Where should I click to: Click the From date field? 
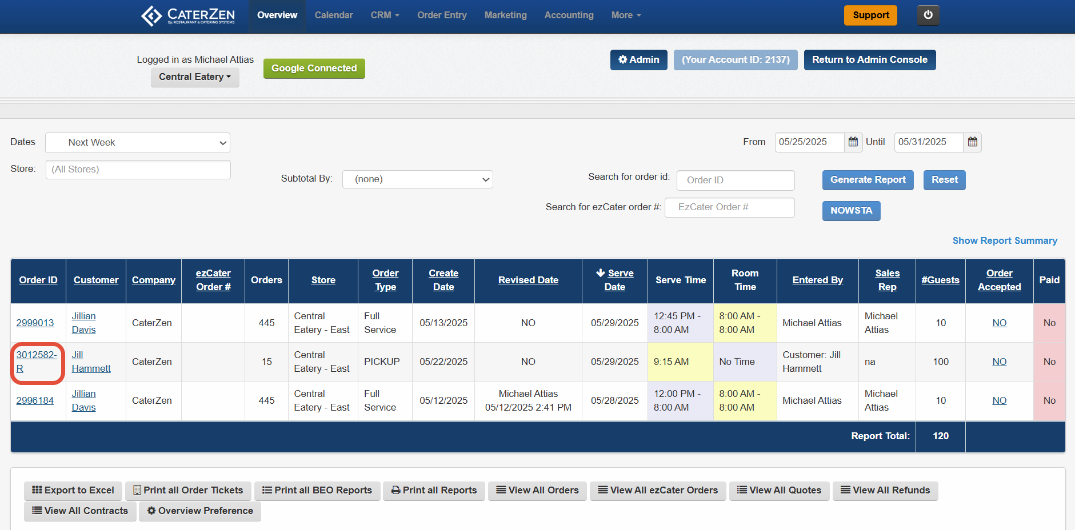tap(810, 142)
